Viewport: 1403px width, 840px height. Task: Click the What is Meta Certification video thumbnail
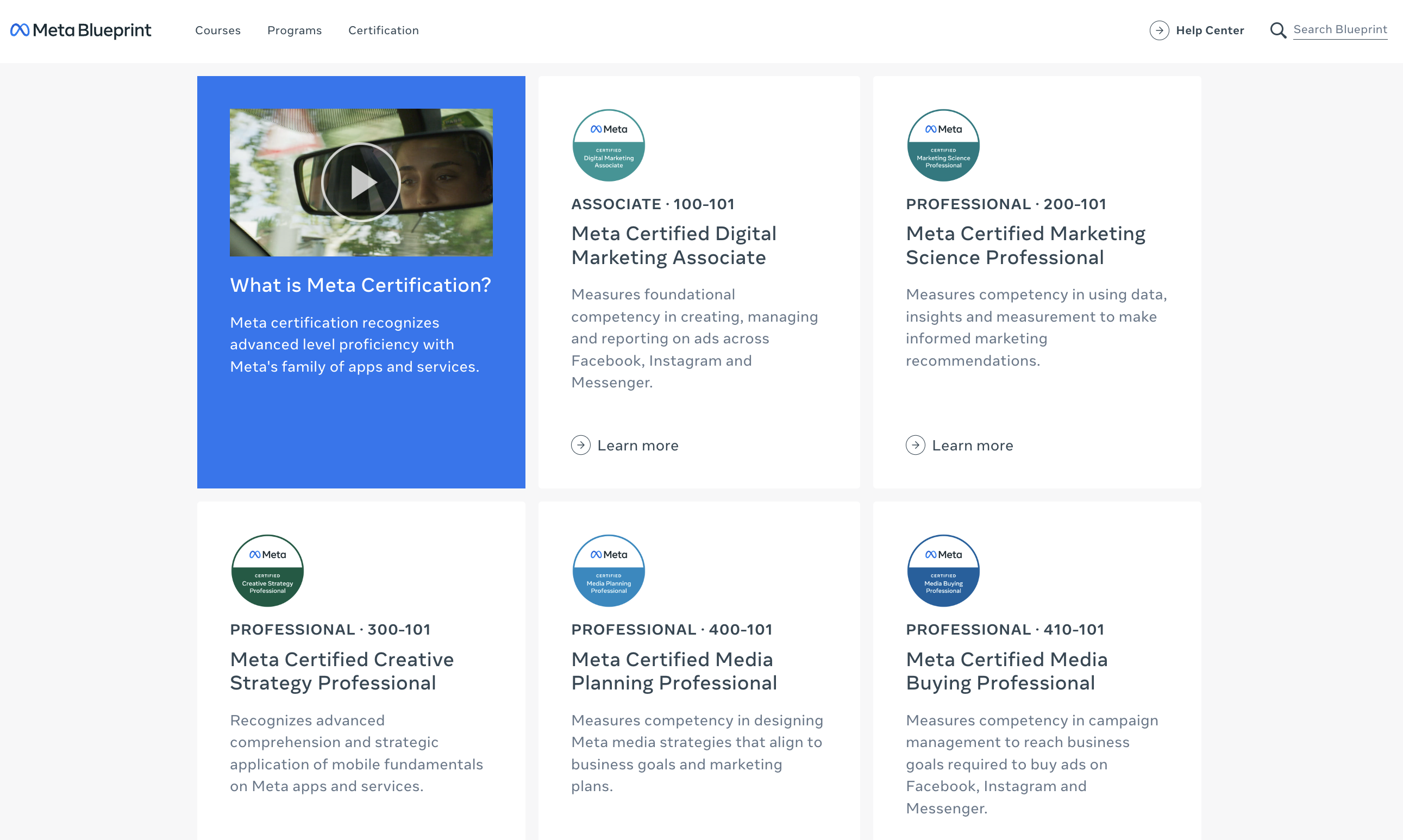[361, 181]
